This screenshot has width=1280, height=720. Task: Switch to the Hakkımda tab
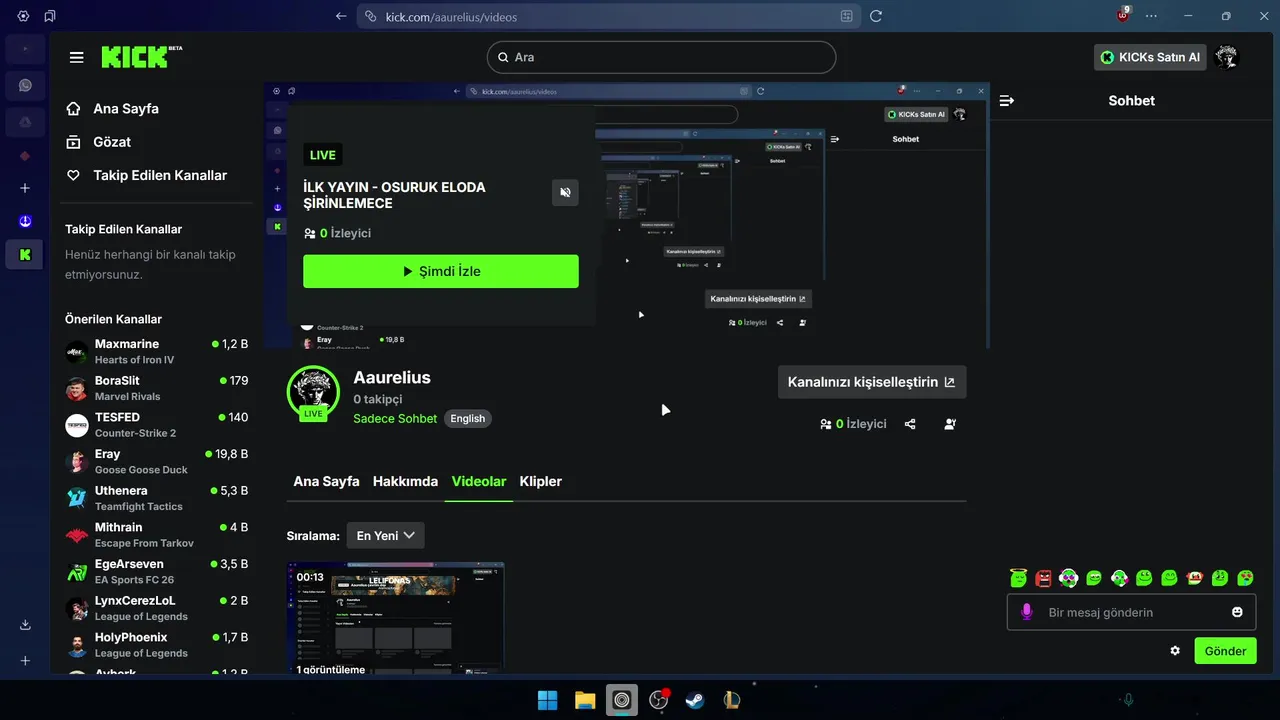tap(405, 481)
